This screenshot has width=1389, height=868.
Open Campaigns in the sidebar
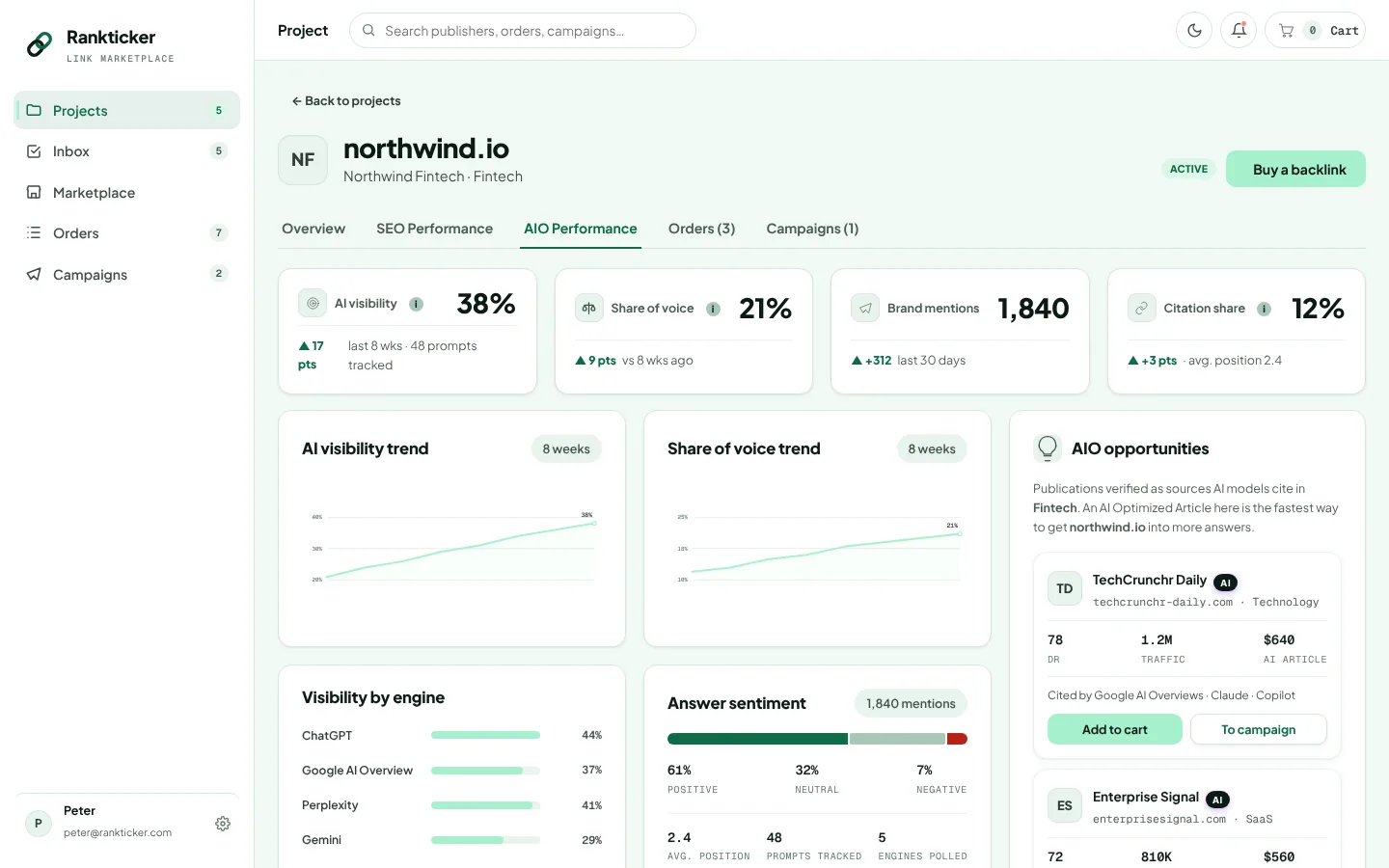[126, 275]
